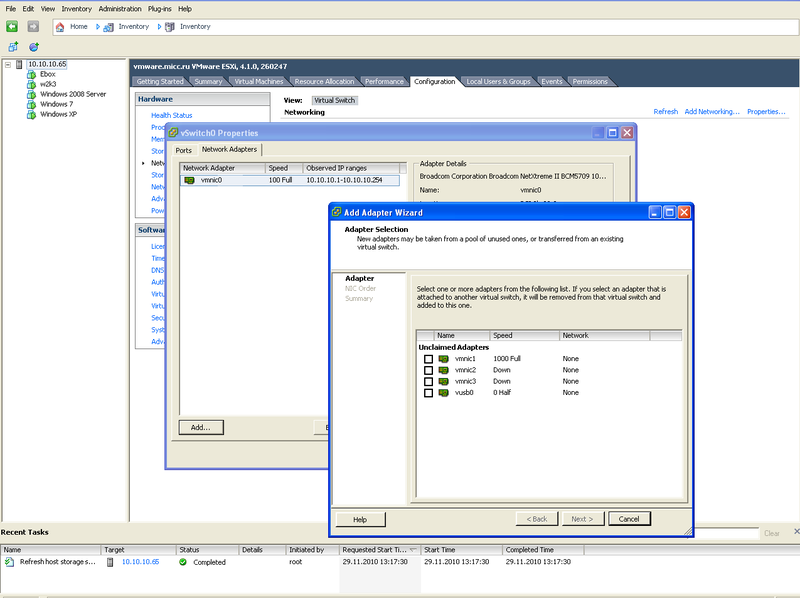This screenshot has height=598, width=800.
Task: Click the host server icon for 10.10.10.65
Action: coord(19,64)
